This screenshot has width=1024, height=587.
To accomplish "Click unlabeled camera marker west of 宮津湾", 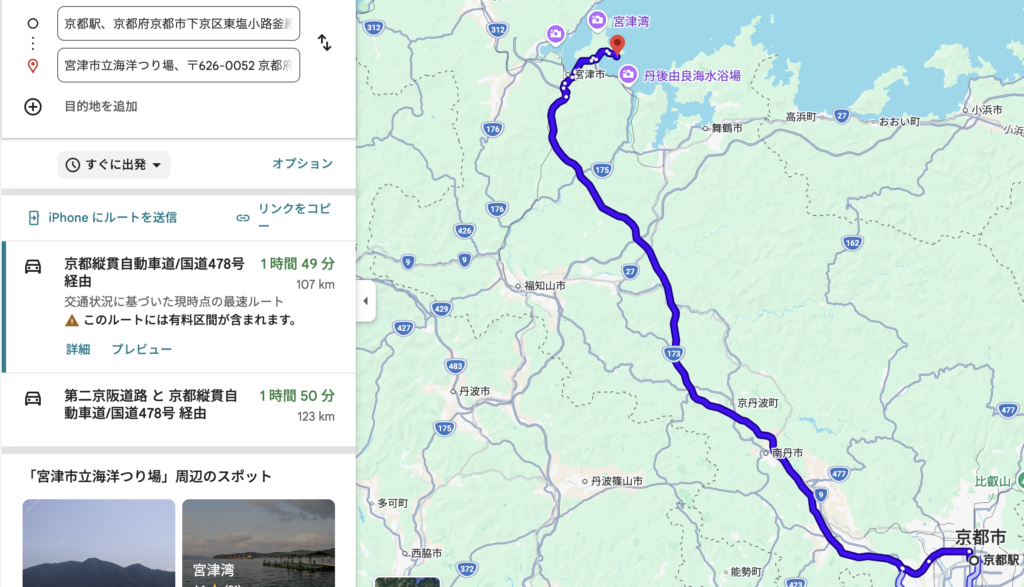I will (556, 33).
